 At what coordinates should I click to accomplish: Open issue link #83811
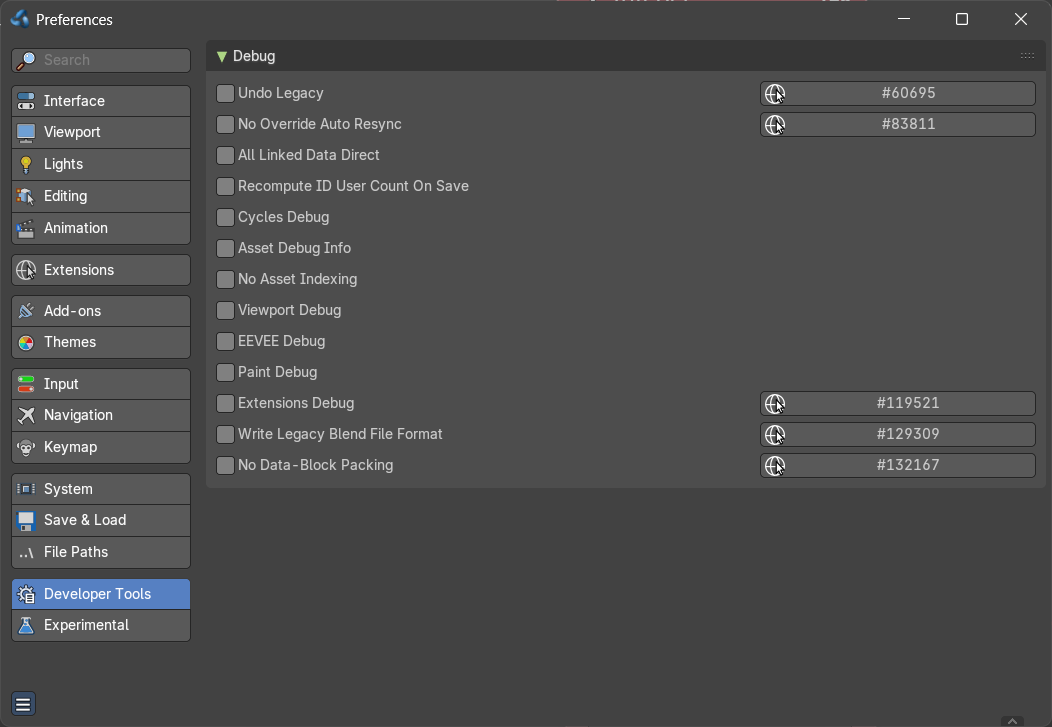coord(898,124)
